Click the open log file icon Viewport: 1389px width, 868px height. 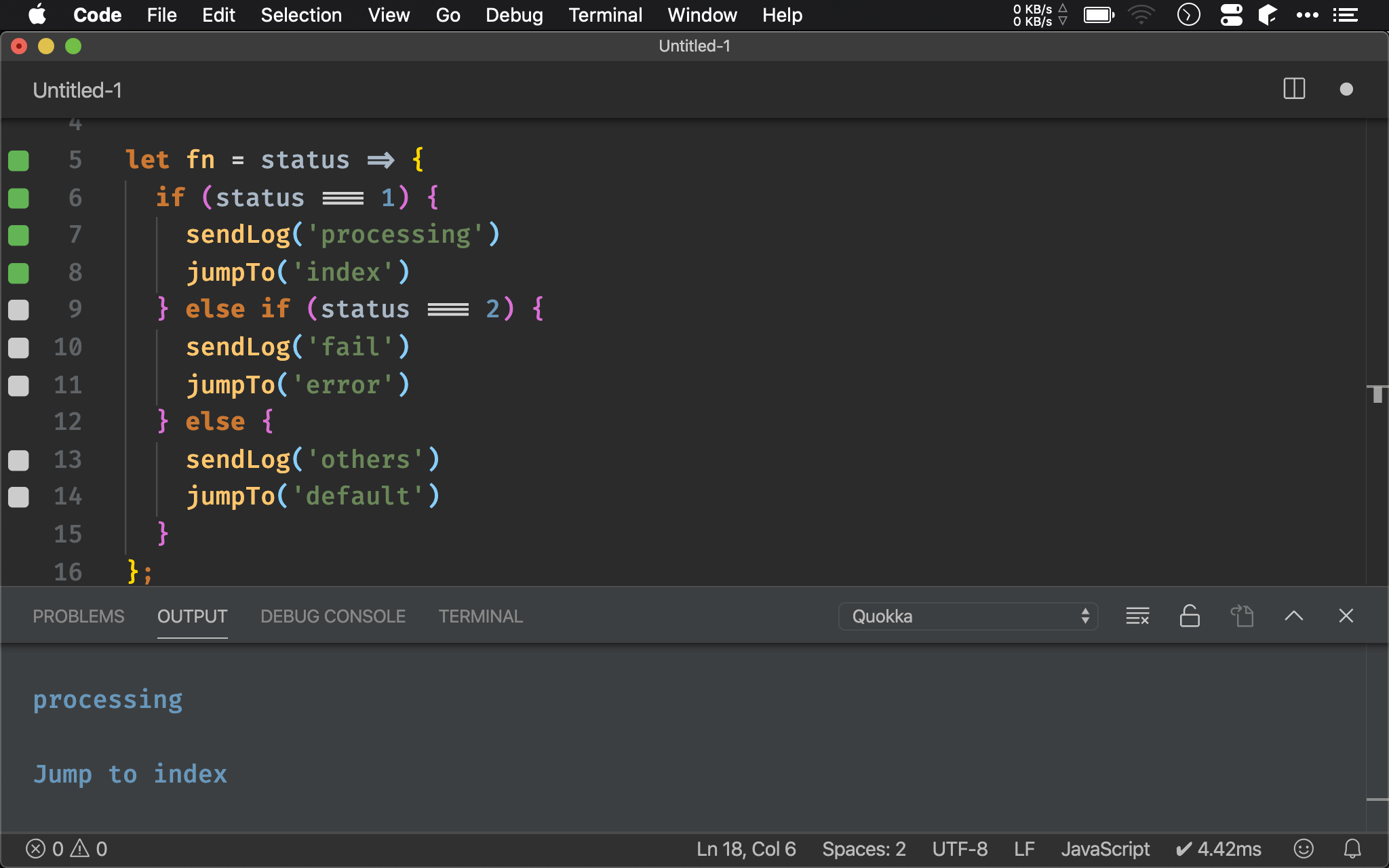pos(1242,616)
